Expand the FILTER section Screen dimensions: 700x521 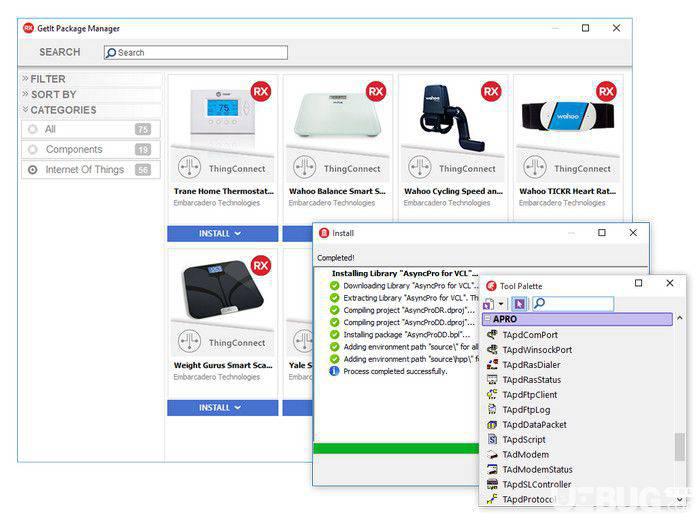point(25,79)
